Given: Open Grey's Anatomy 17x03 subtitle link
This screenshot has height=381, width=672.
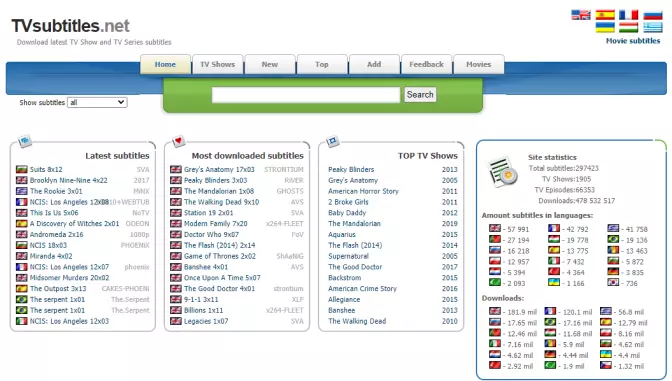Looking at the screenshot, I should click(x=219, y=169).
